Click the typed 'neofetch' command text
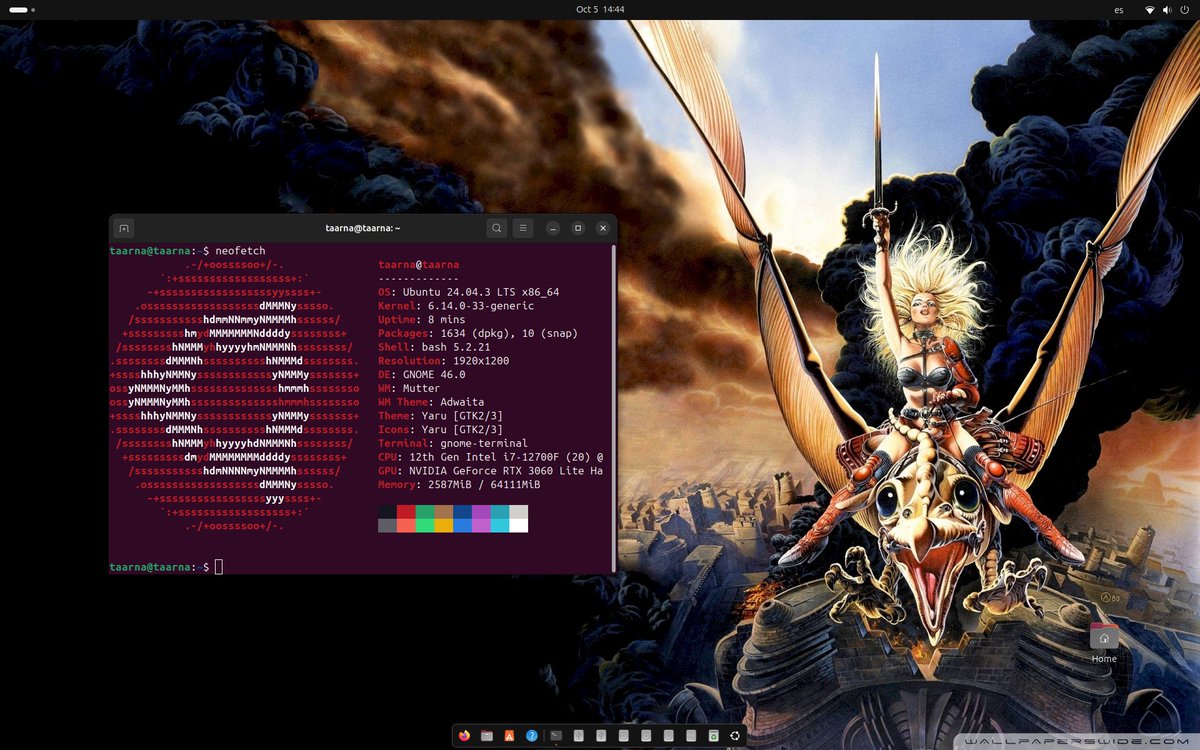 pyautogui.click(x=240, y=250)
